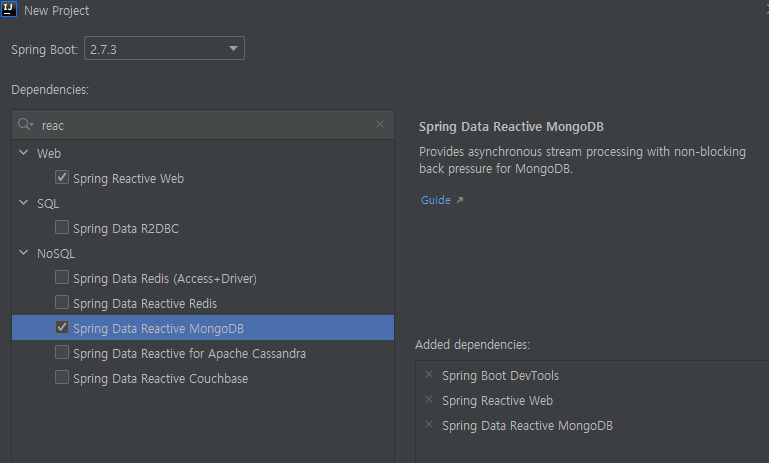The width and height of the screenshot is (769, 463).
Task: Collapse the SQL category
Action: point(23,204)
